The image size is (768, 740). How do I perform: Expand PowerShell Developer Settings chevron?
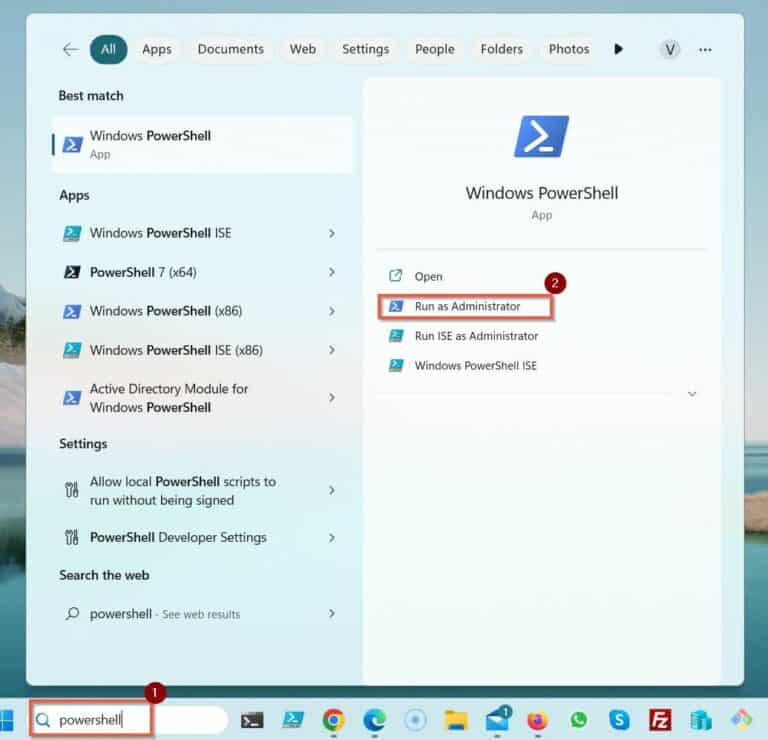[x=332, y=538]
